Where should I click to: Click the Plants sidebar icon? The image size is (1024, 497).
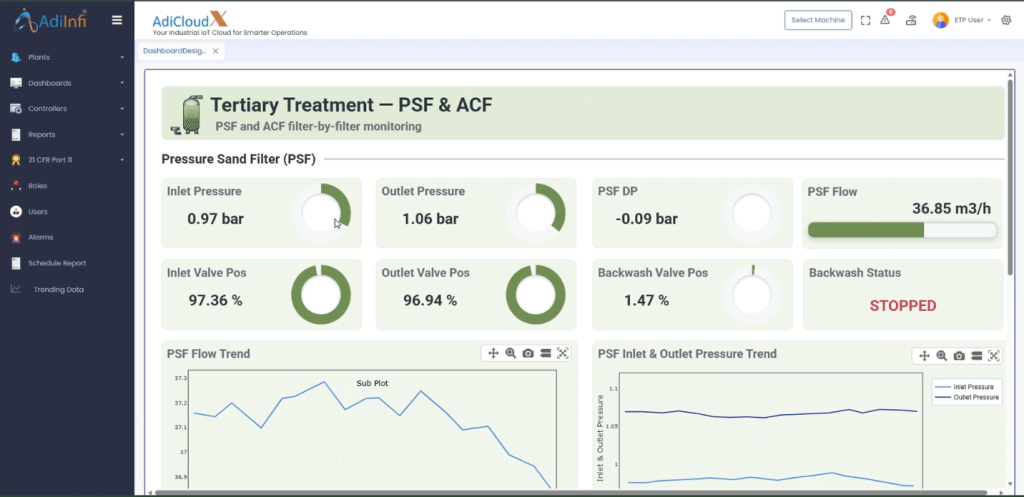(16, 57)
